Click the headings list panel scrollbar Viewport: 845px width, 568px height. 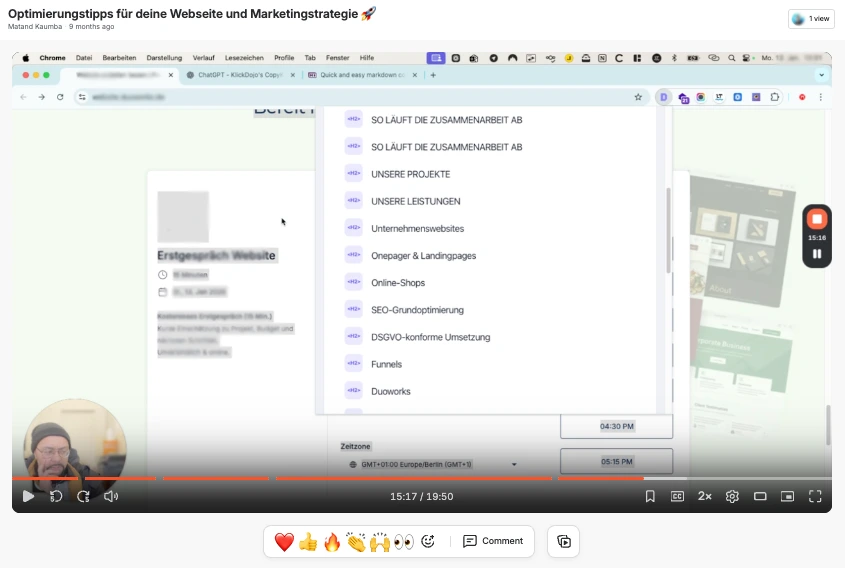669,230
